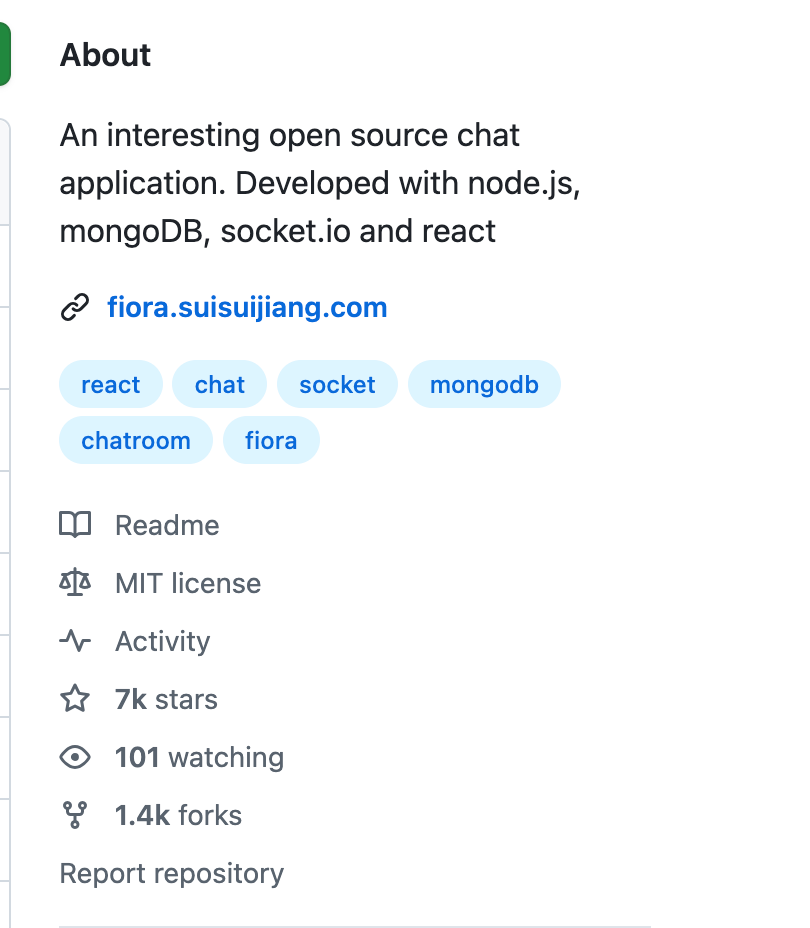Click the Activity pulse icon
Viewport: 810px width, 928px height.
click(75, 641)
